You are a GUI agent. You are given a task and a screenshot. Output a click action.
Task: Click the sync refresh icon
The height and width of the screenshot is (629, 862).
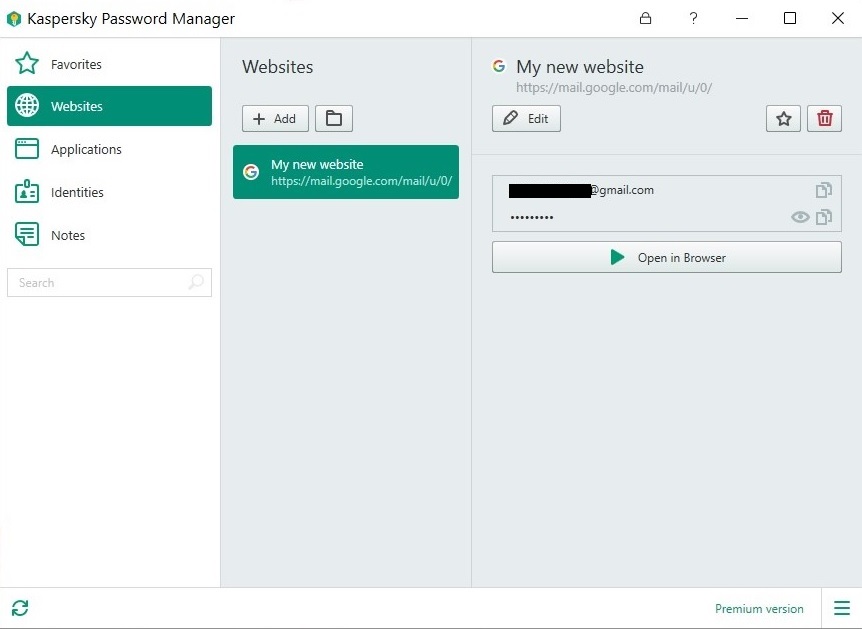pos(20,608)
